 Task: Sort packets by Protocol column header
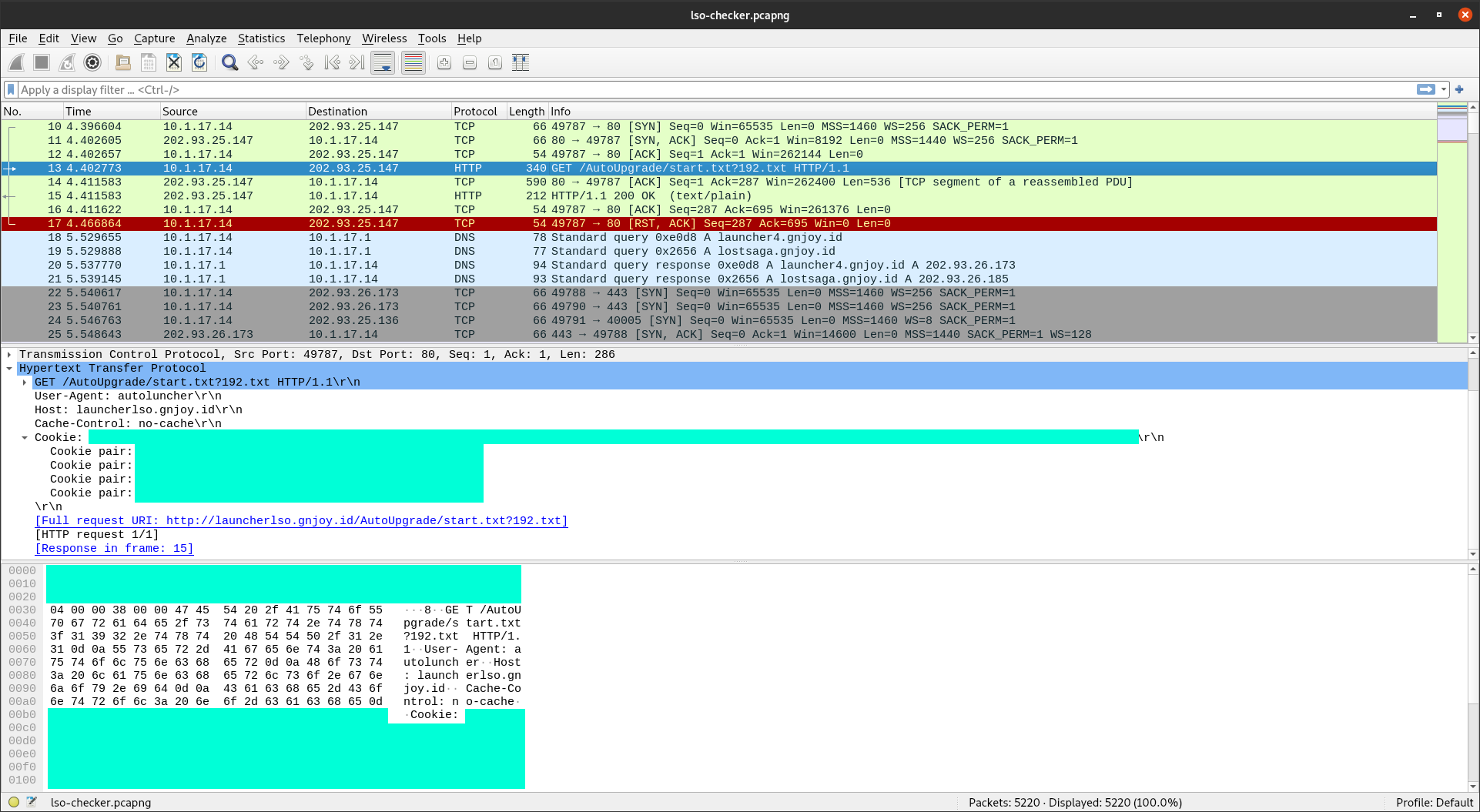[x=478, y=112]
